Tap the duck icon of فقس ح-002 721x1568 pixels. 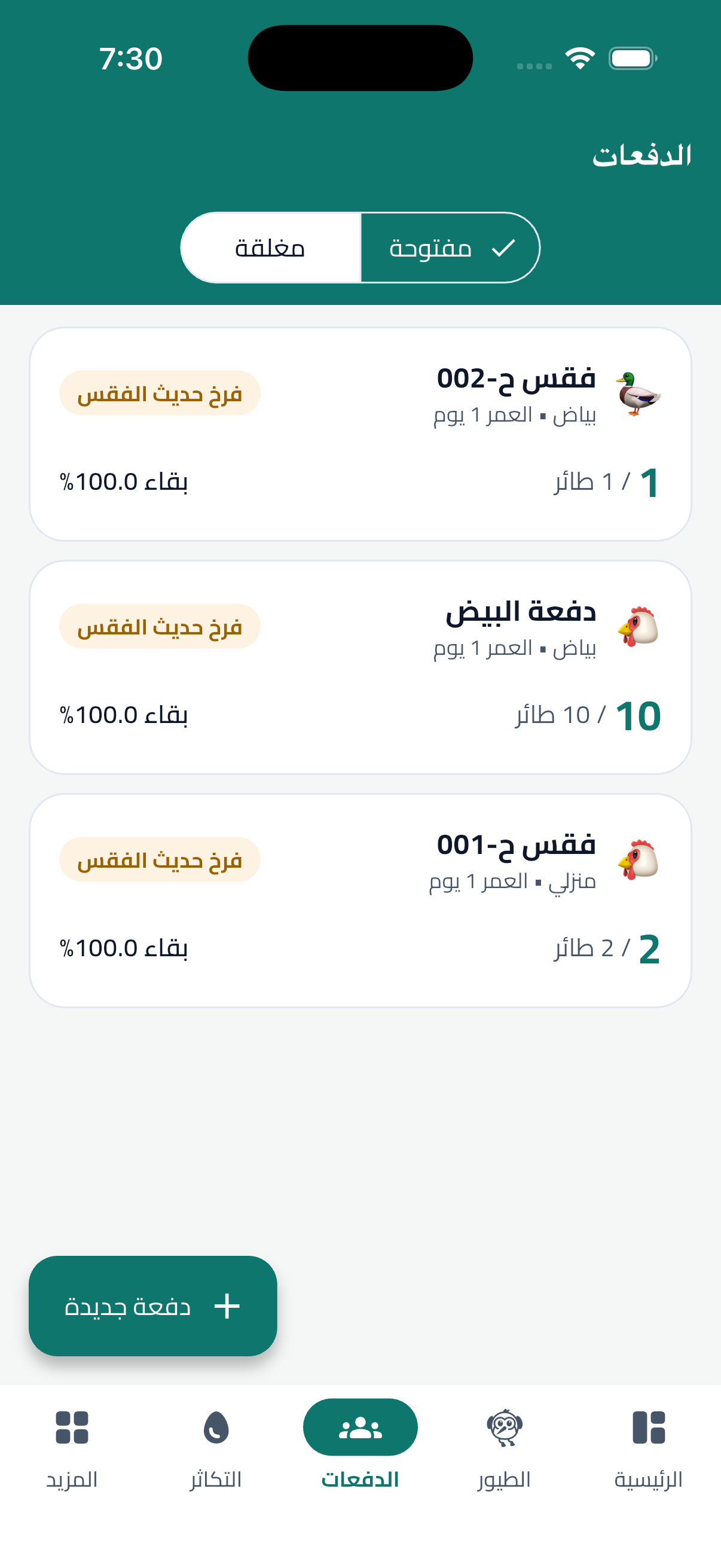pos(638,394)
